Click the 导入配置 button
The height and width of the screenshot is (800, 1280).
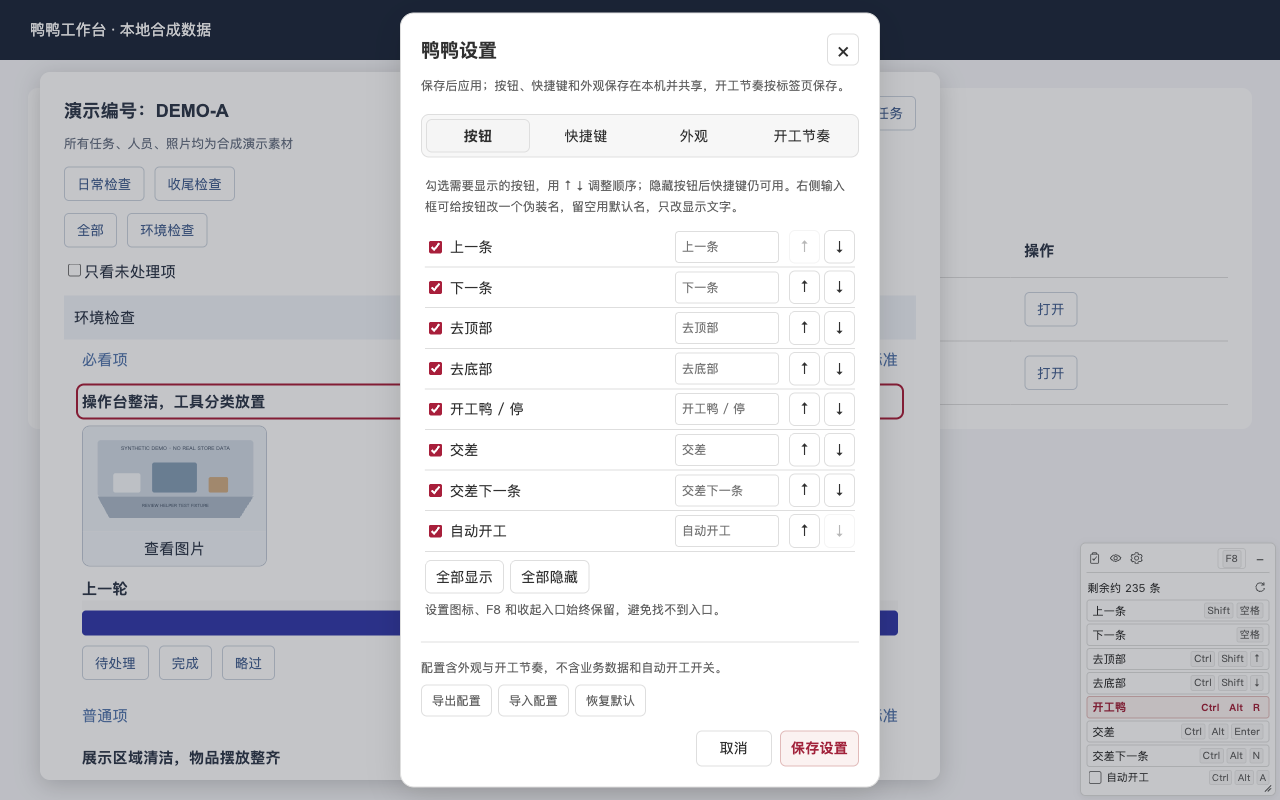coord(533,700)
